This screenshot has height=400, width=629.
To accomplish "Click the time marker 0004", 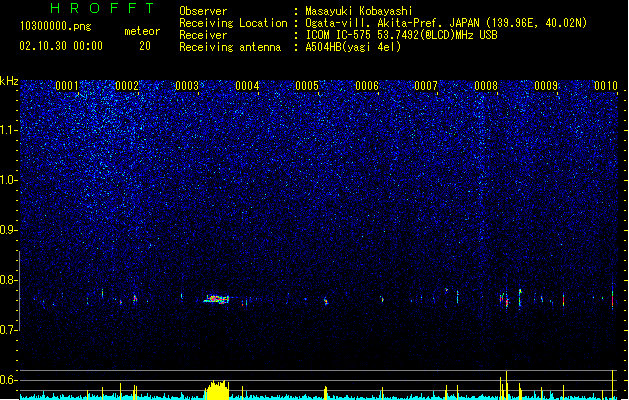I will 247,86.
